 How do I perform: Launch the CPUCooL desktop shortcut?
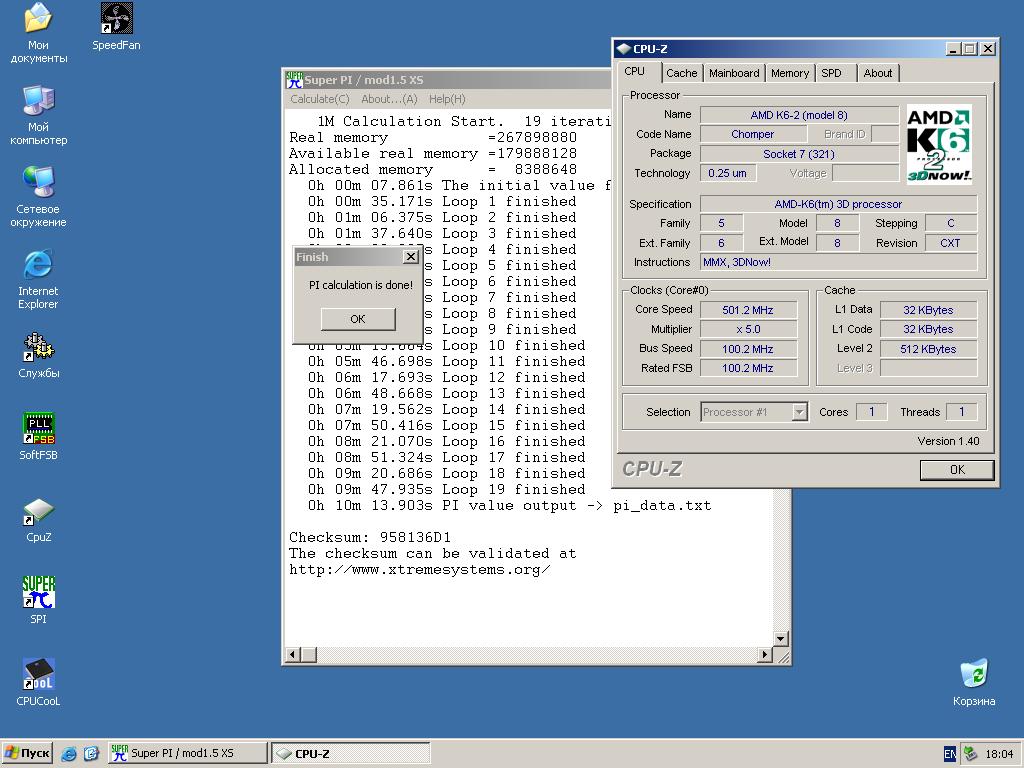tap(39, 683)
